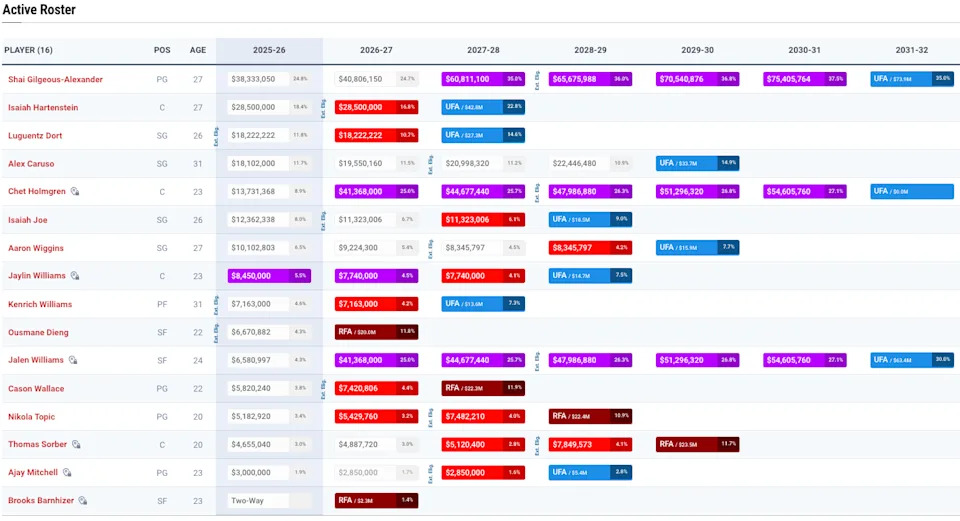Select Jalen Williams's $6,580,997 salary cell
960x521 pixels.
click(269, 360)
